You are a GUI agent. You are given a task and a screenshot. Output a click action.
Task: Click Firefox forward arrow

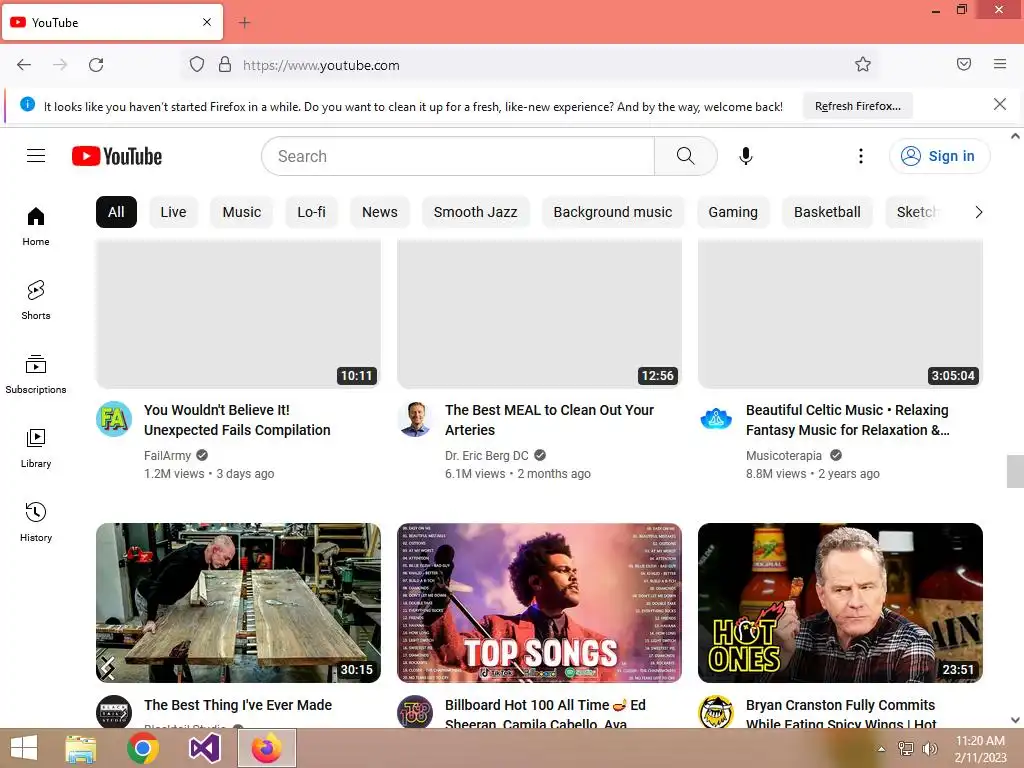60,65
